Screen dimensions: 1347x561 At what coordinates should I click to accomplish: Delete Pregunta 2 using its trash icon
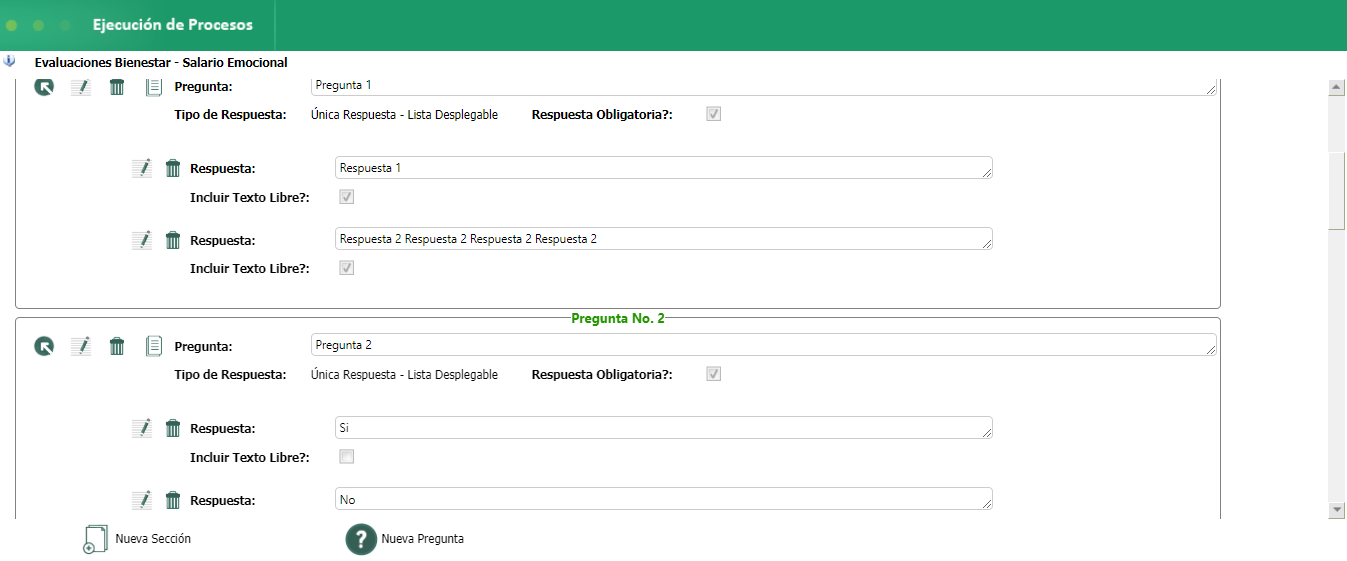(x=117, y=346)
